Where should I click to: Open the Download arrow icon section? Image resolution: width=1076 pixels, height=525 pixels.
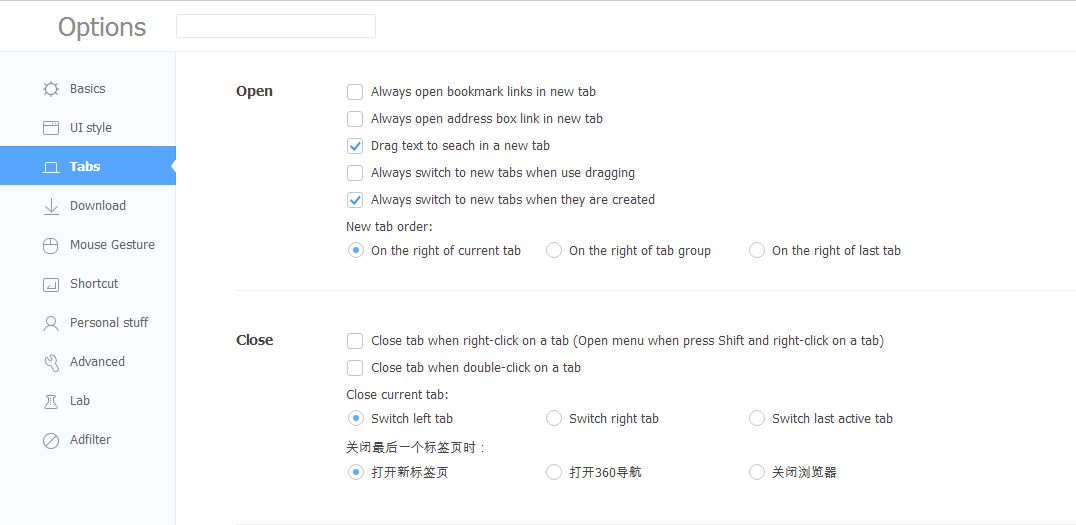(x=51, y=206)
